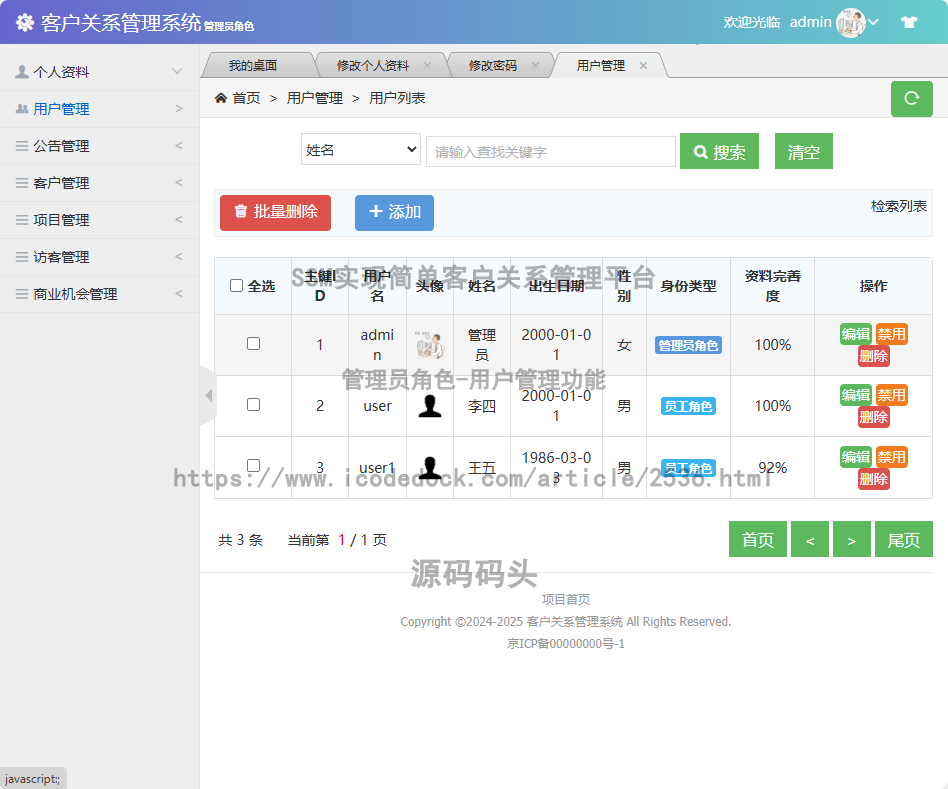The image size is (948, 789).
Task: Click 编辑 for user 李四 row
Action: click(855, 395)
